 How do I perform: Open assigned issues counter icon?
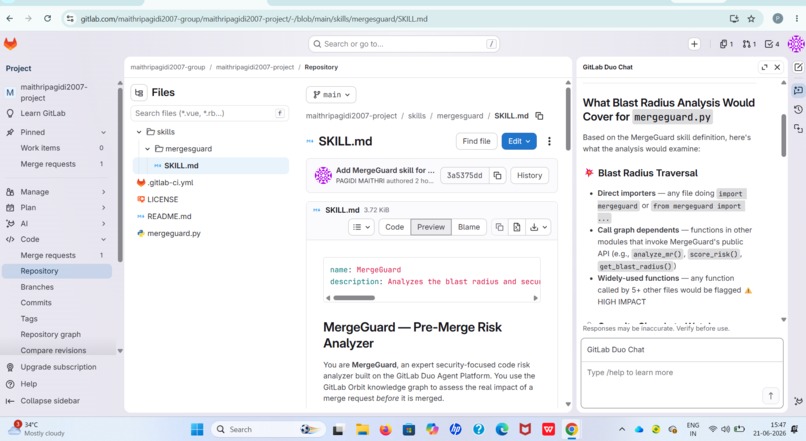pyautogui.click(x=726, y=44)
